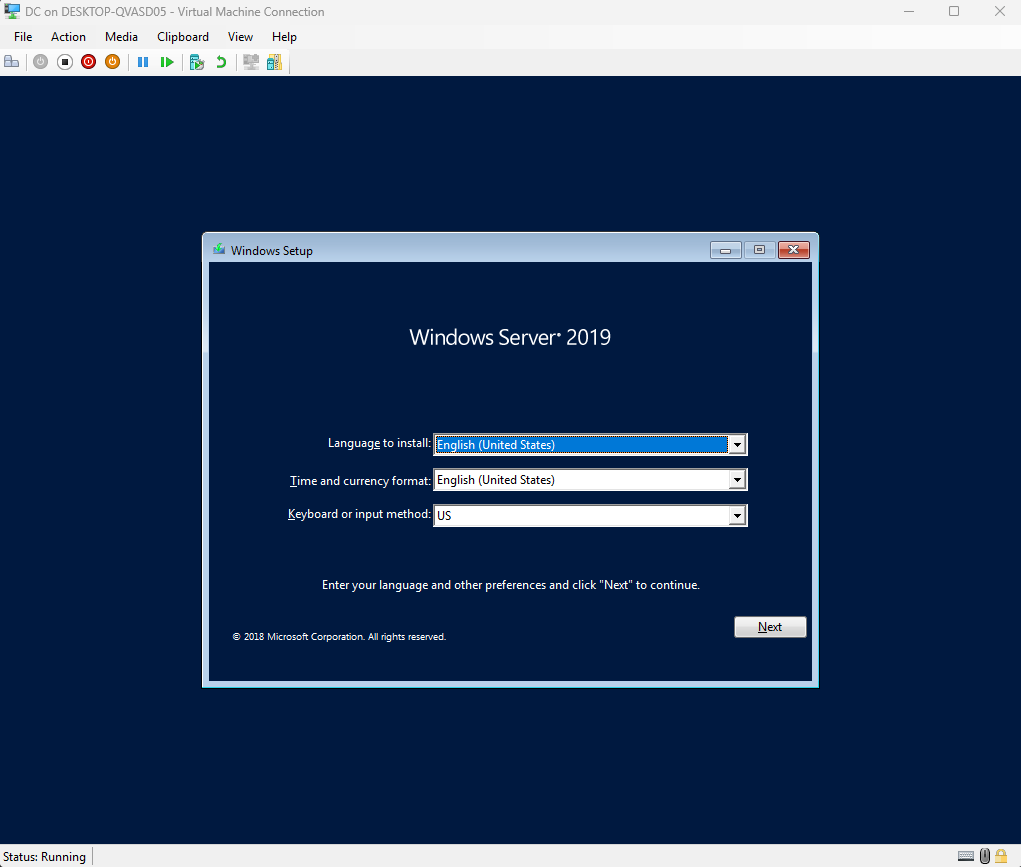Create a checkpoint of the VM

pyautogui.click(x=197, y=61)
